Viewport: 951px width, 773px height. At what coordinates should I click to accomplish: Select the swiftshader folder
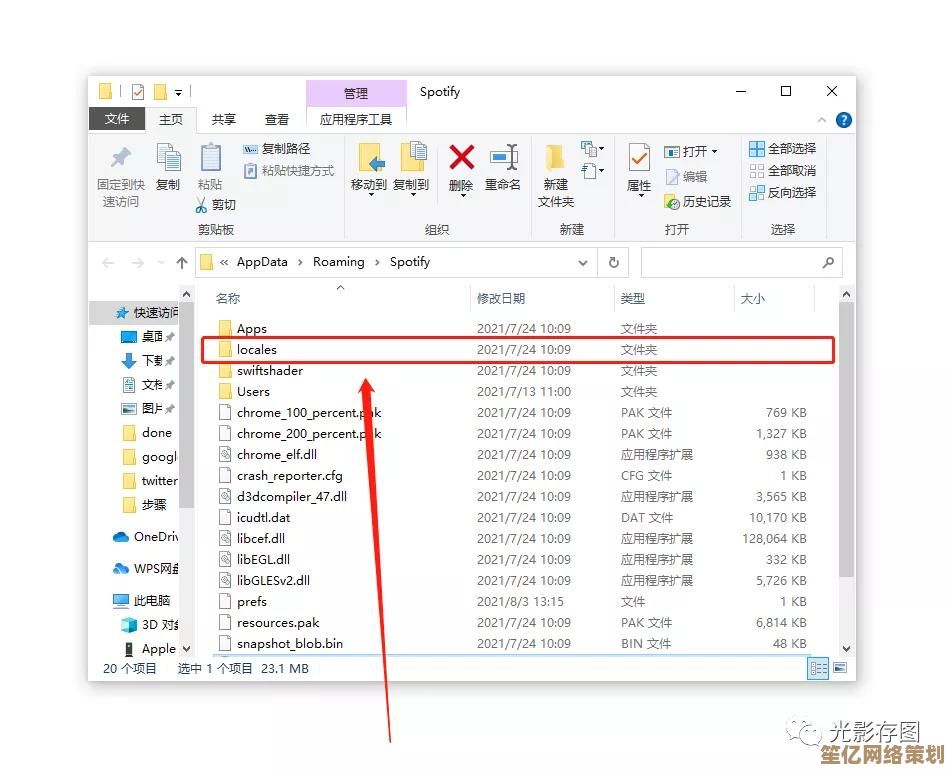point(512,370)
